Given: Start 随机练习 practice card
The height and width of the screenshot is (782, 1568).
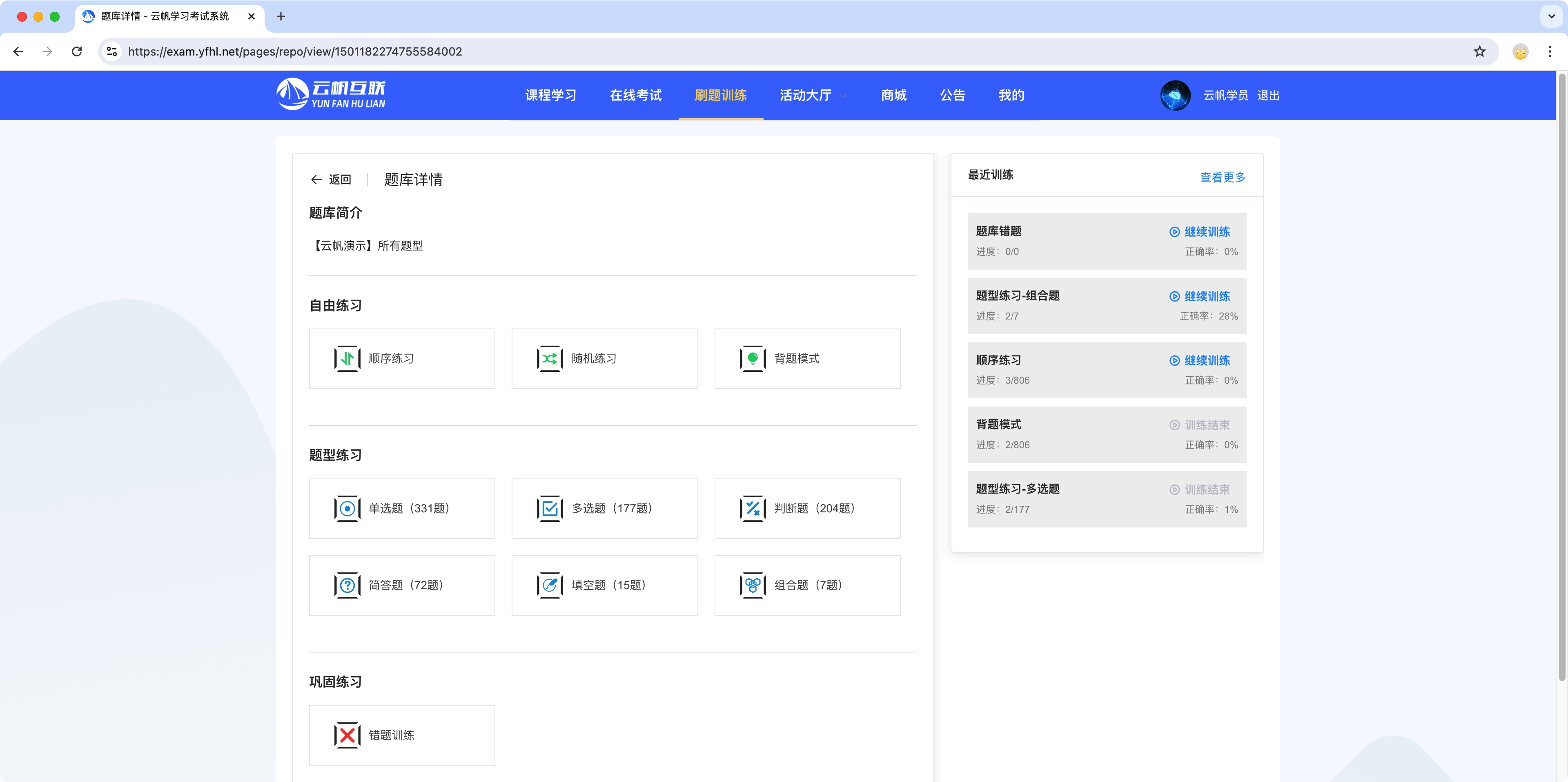Looking at the screenshot, I should (604, 359).
